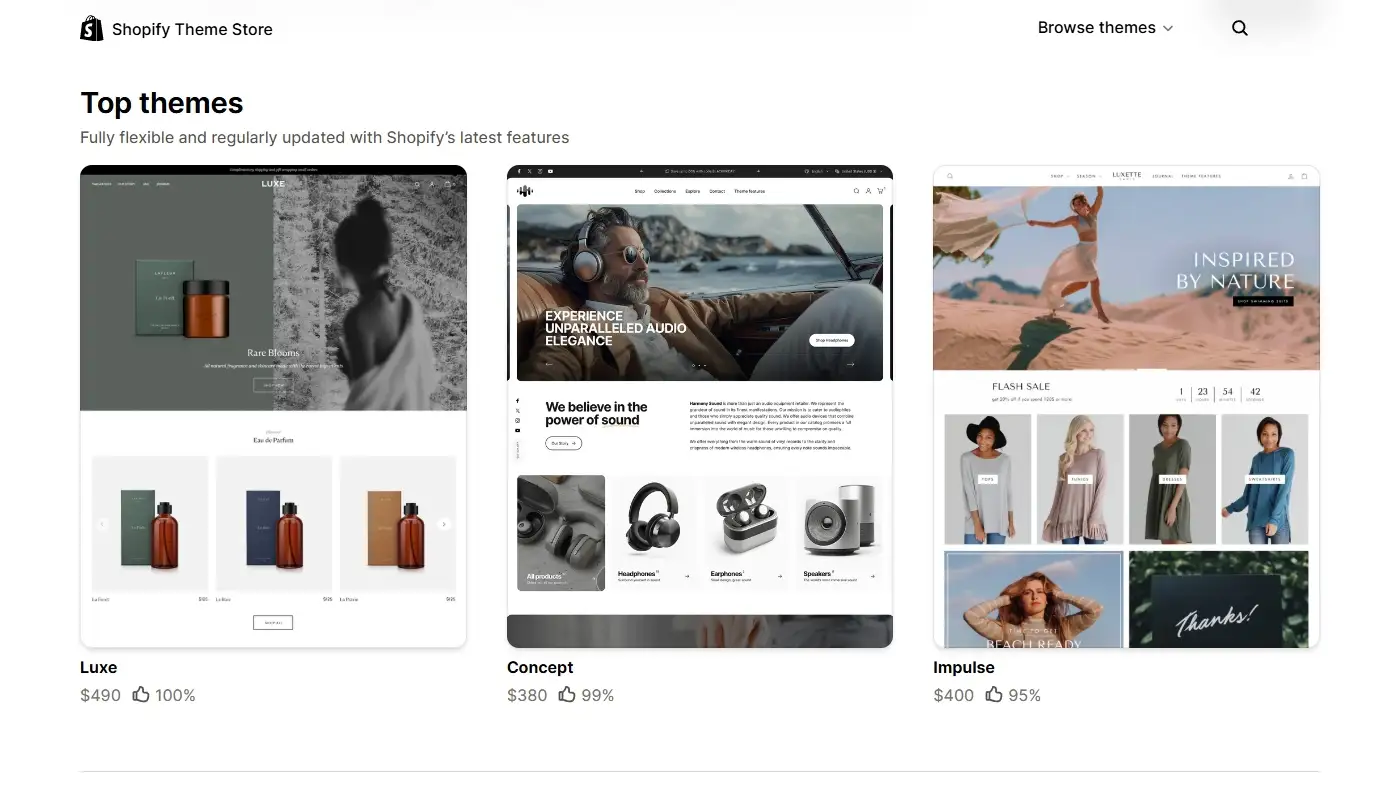This screenshot has width=1400, height=800.
Task: Select Collections in Concept's navigation menu
Action: pos(665,191)
